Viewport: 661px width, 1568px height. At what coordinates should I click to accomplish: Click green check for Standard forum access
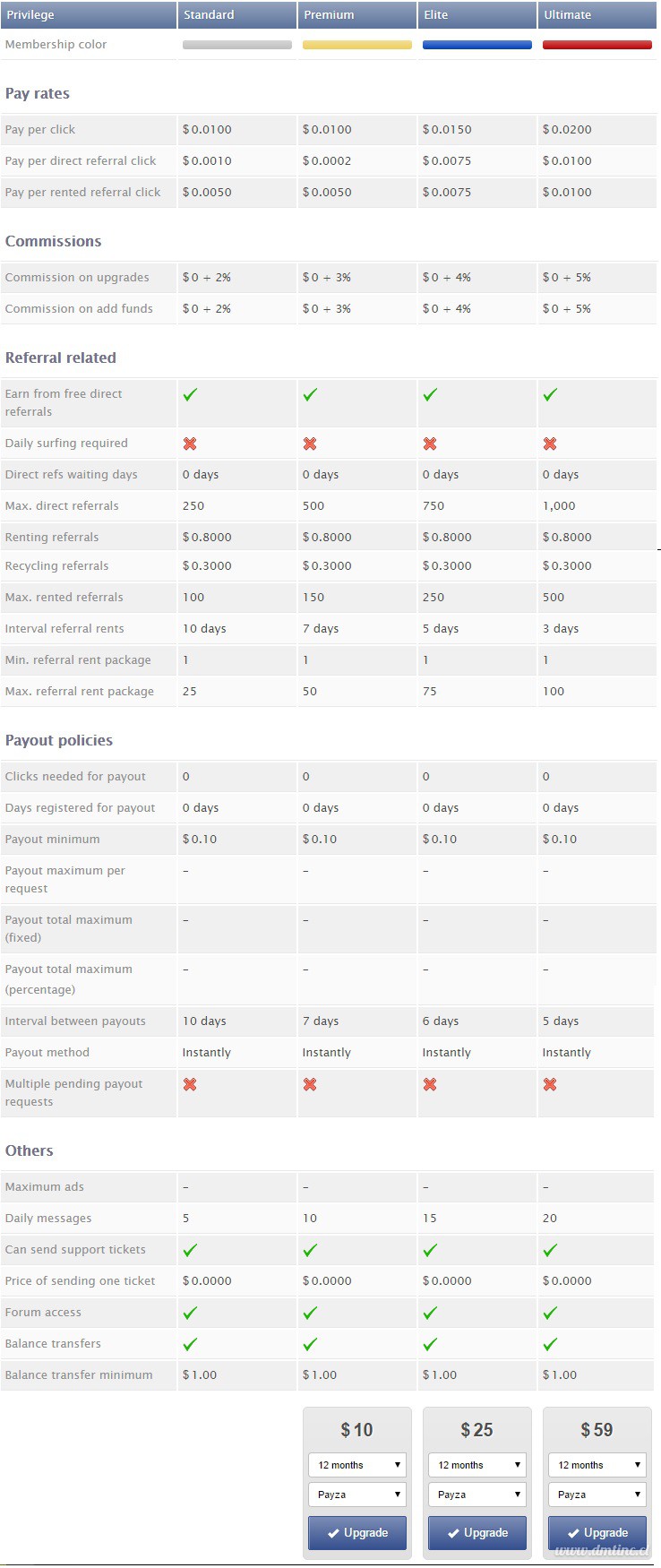tap(190, 1313)
